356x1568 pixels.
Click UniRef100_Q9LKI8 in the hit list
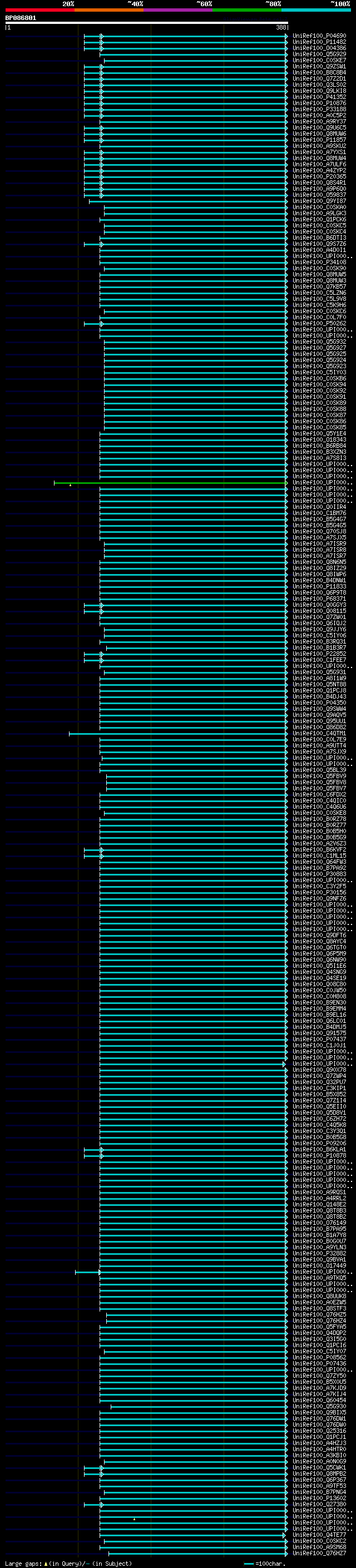pyautogui.click(x=319, y=91)
